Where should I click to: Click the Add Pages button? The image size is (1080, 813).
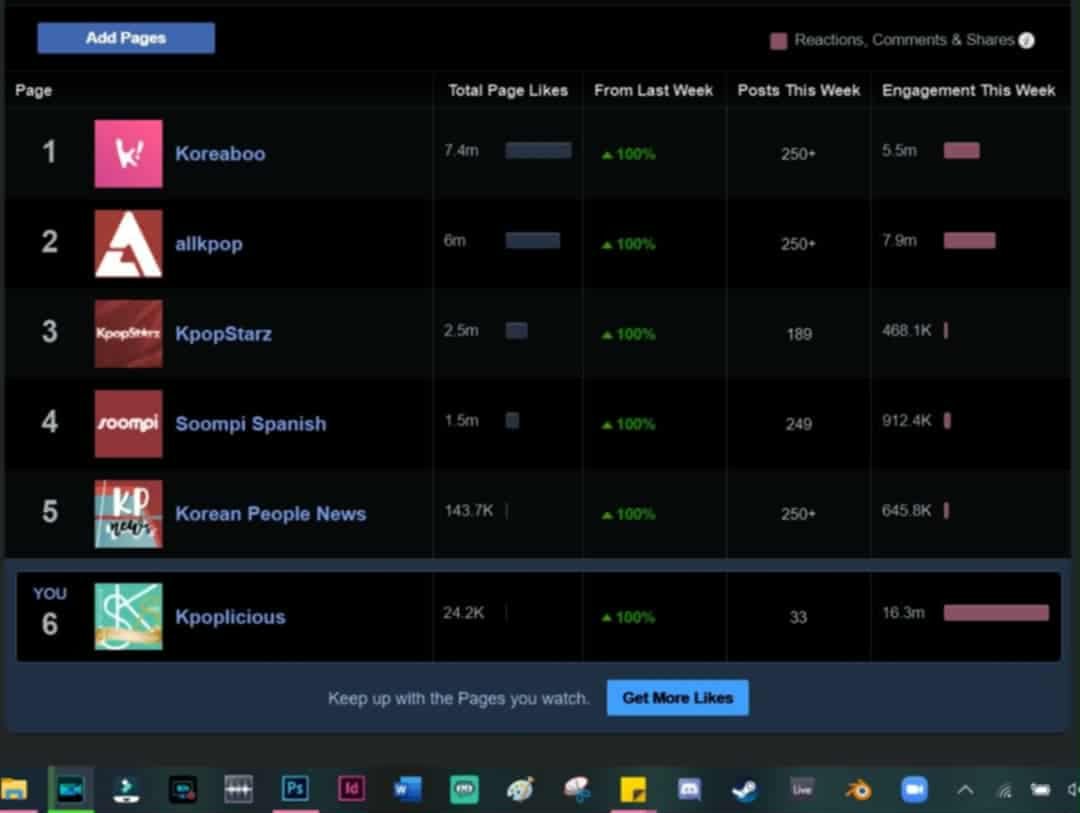click(126, 38)
